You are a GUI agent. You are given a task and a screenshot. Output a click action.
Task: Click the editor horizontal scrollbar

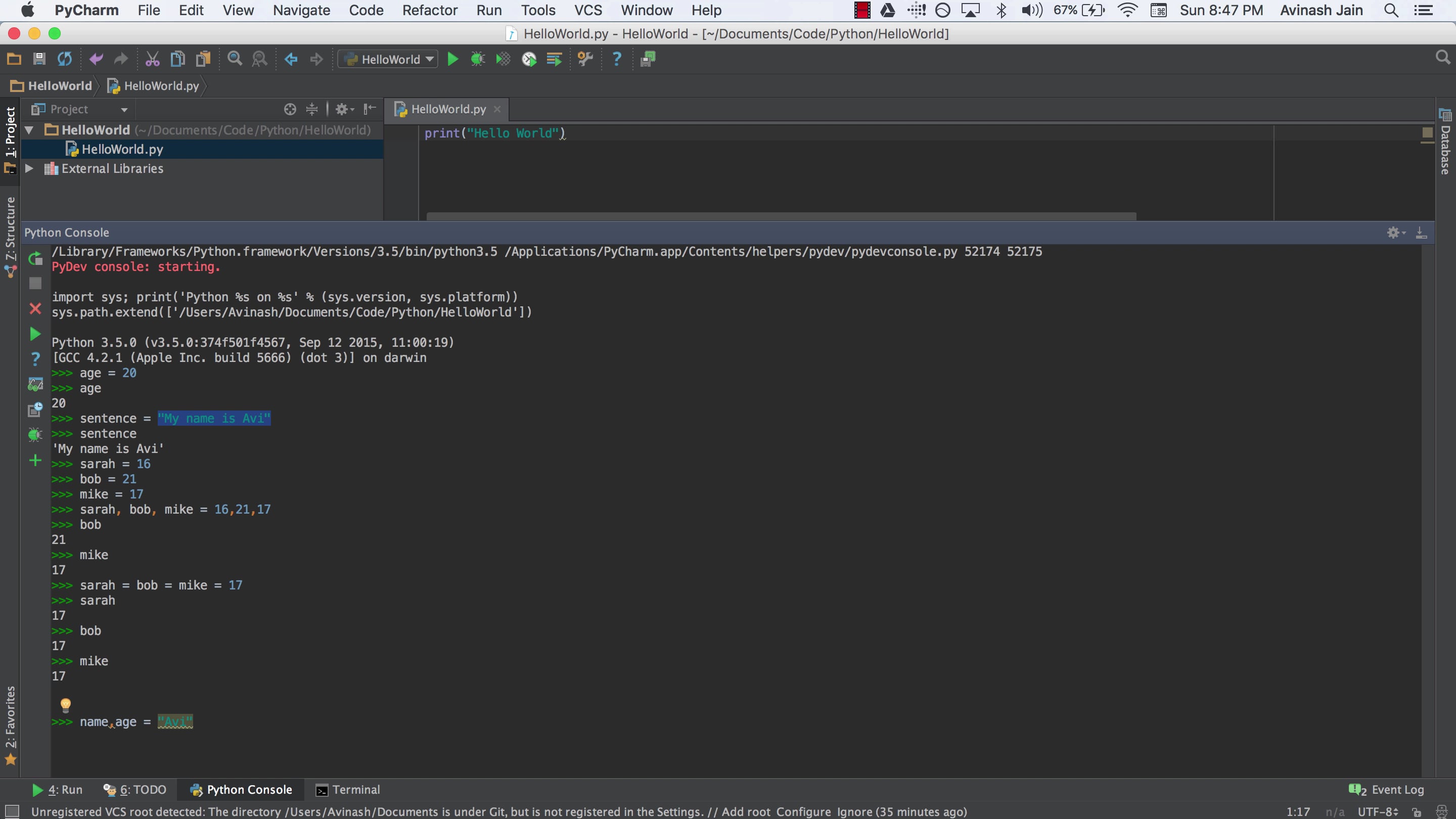click(x=781, y=216)
